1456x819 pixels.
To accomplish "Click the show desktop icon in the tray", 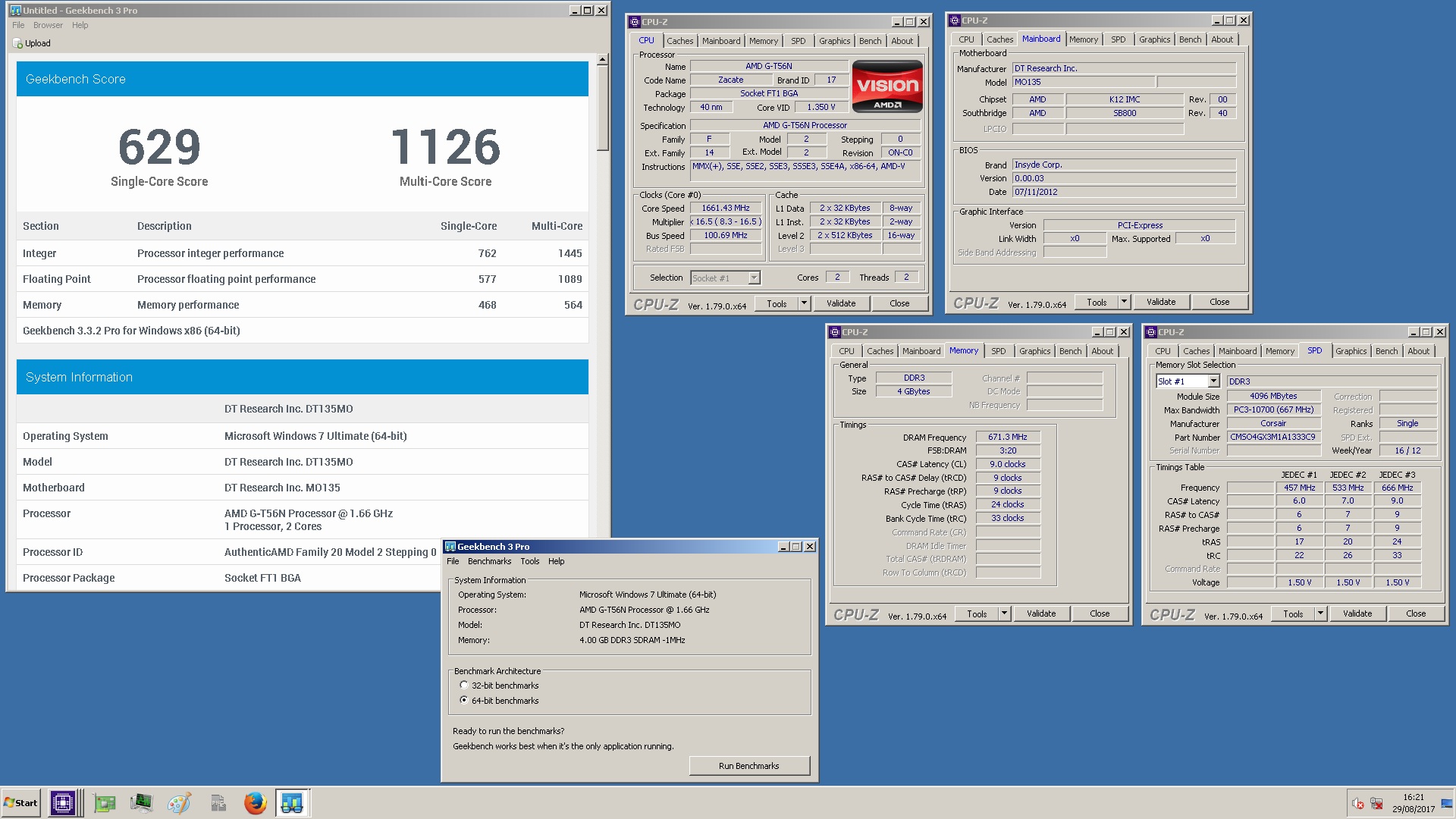I will coord(1446,804).
